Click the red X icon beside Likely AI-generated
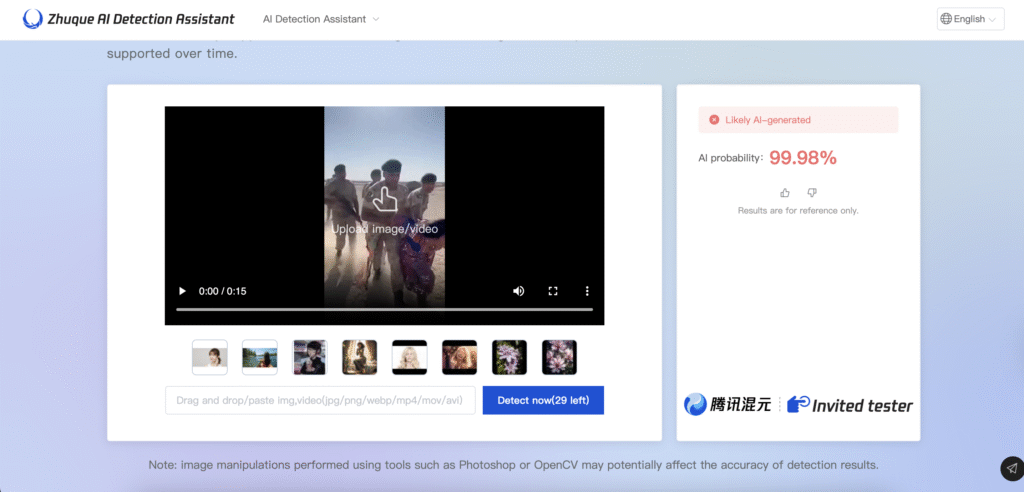This screenshot has height=492, width=1024. tap(714, 120)
